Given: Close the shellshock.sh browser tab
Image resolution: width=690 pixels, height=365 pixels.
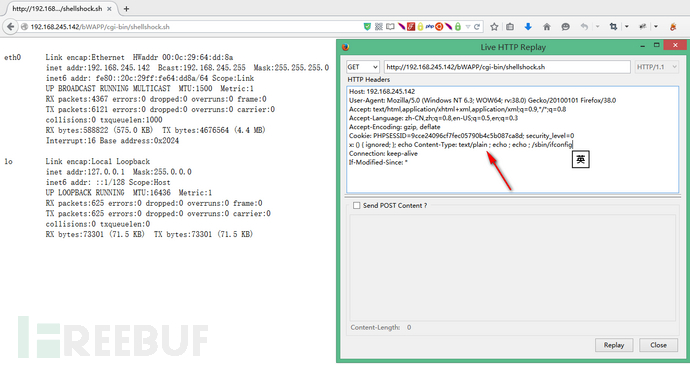Looking at the screenshot, I should (109, 8).
